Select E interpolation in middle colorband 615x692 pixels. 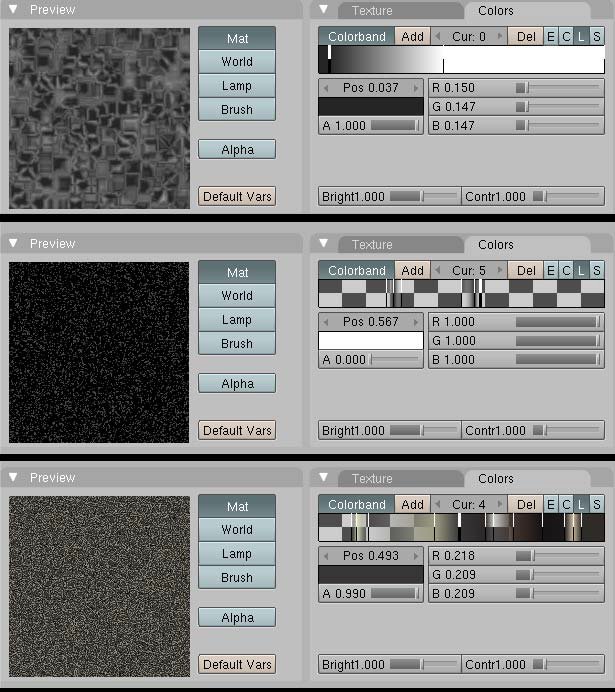pyautogui.click(x=551, y=271)
